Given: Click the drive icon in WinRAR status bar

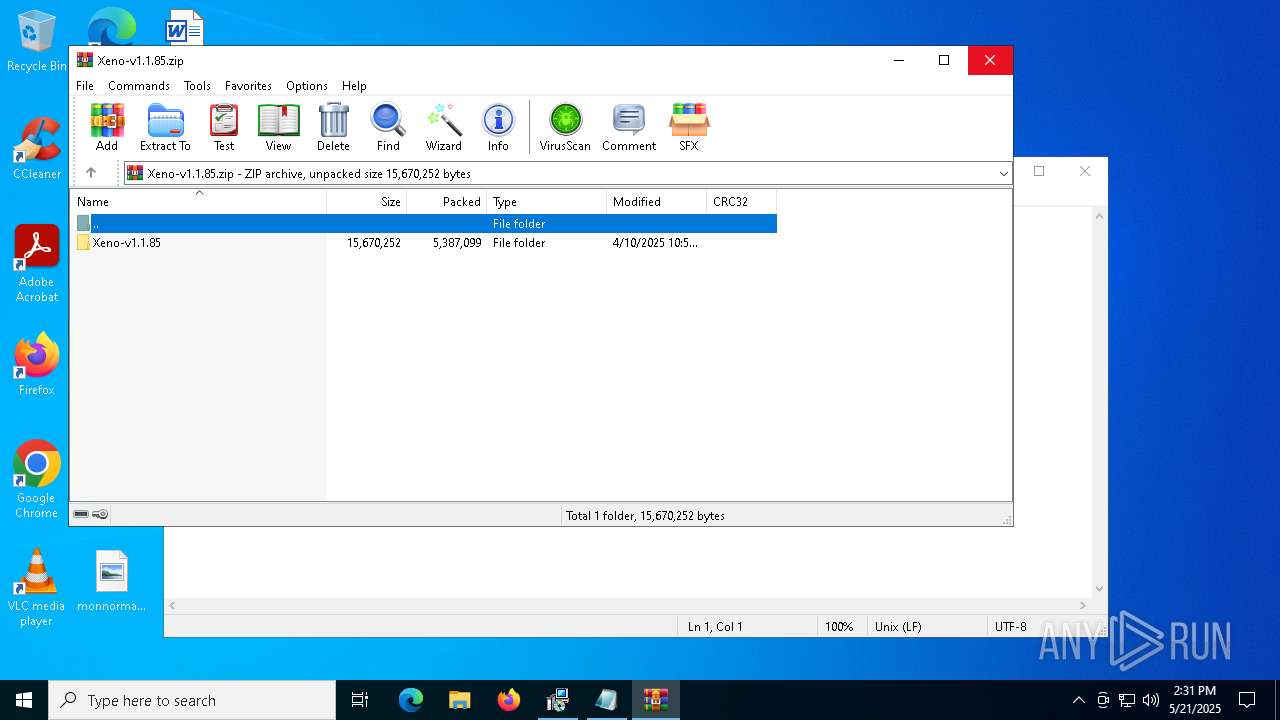Looking at the screenshot, I should (81, 514).
